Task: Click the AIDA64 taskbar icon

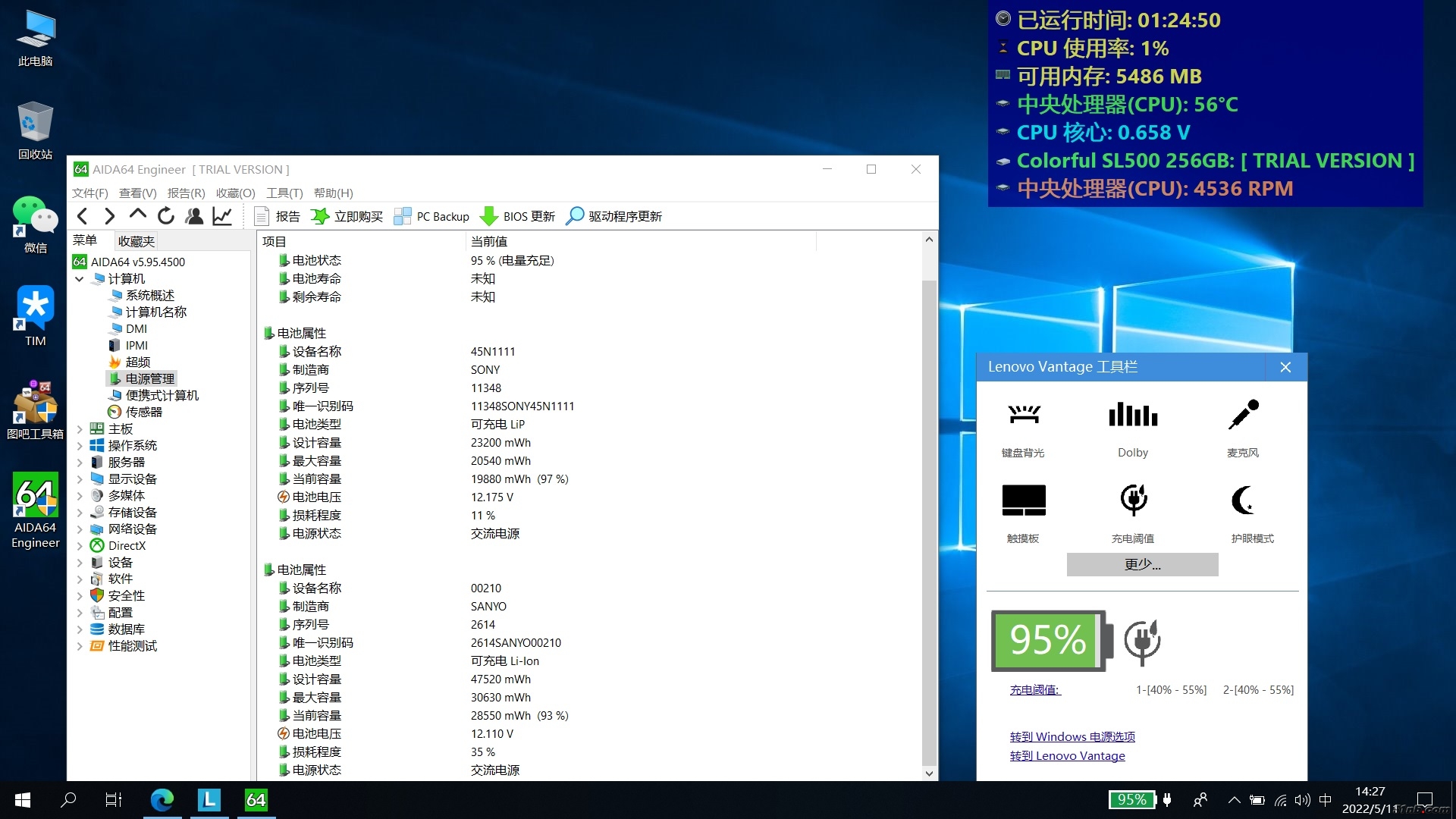Action: click(x=256, y=800)
